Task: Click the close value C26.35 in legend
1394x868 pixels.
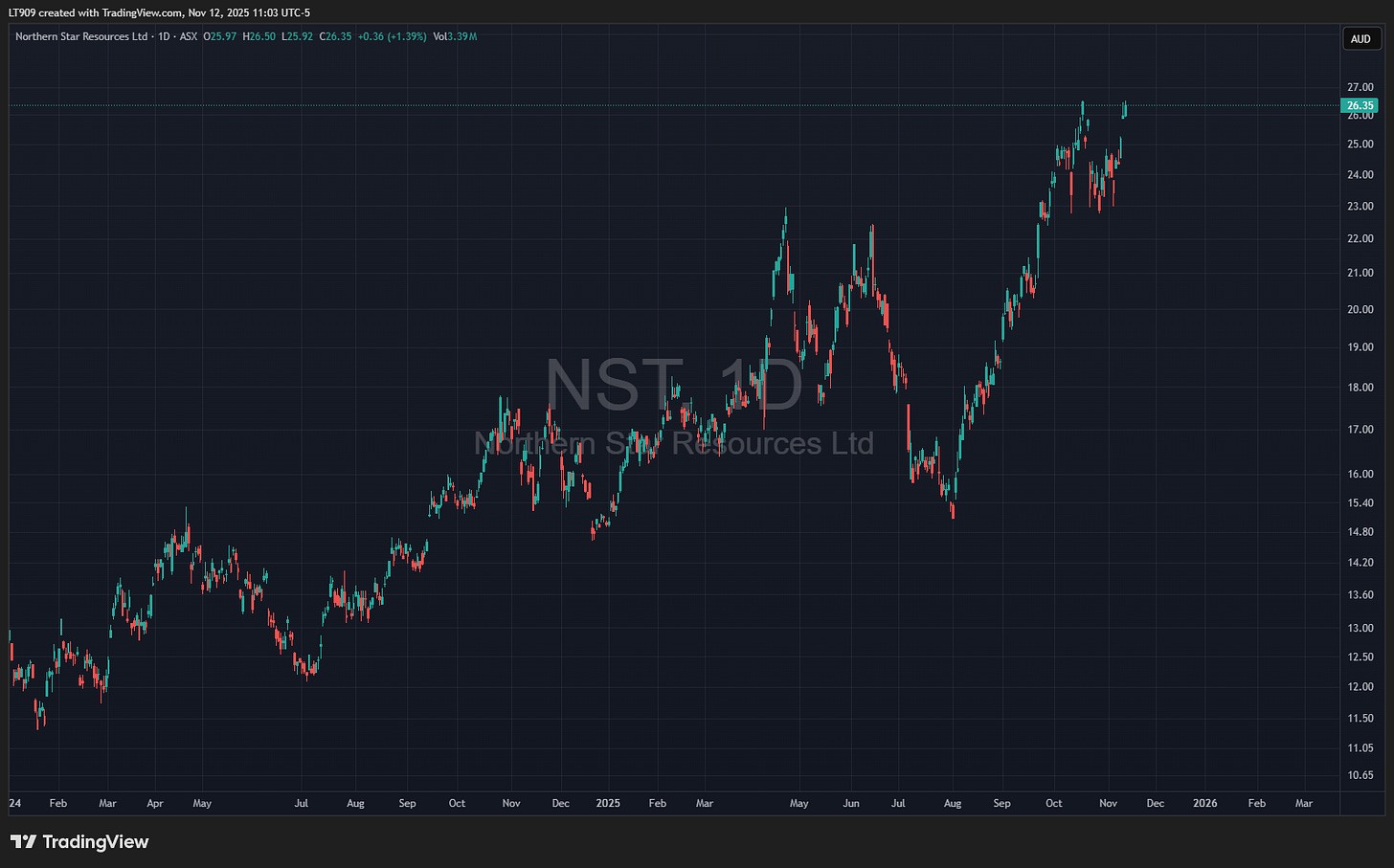Action: tap(335, 36)
